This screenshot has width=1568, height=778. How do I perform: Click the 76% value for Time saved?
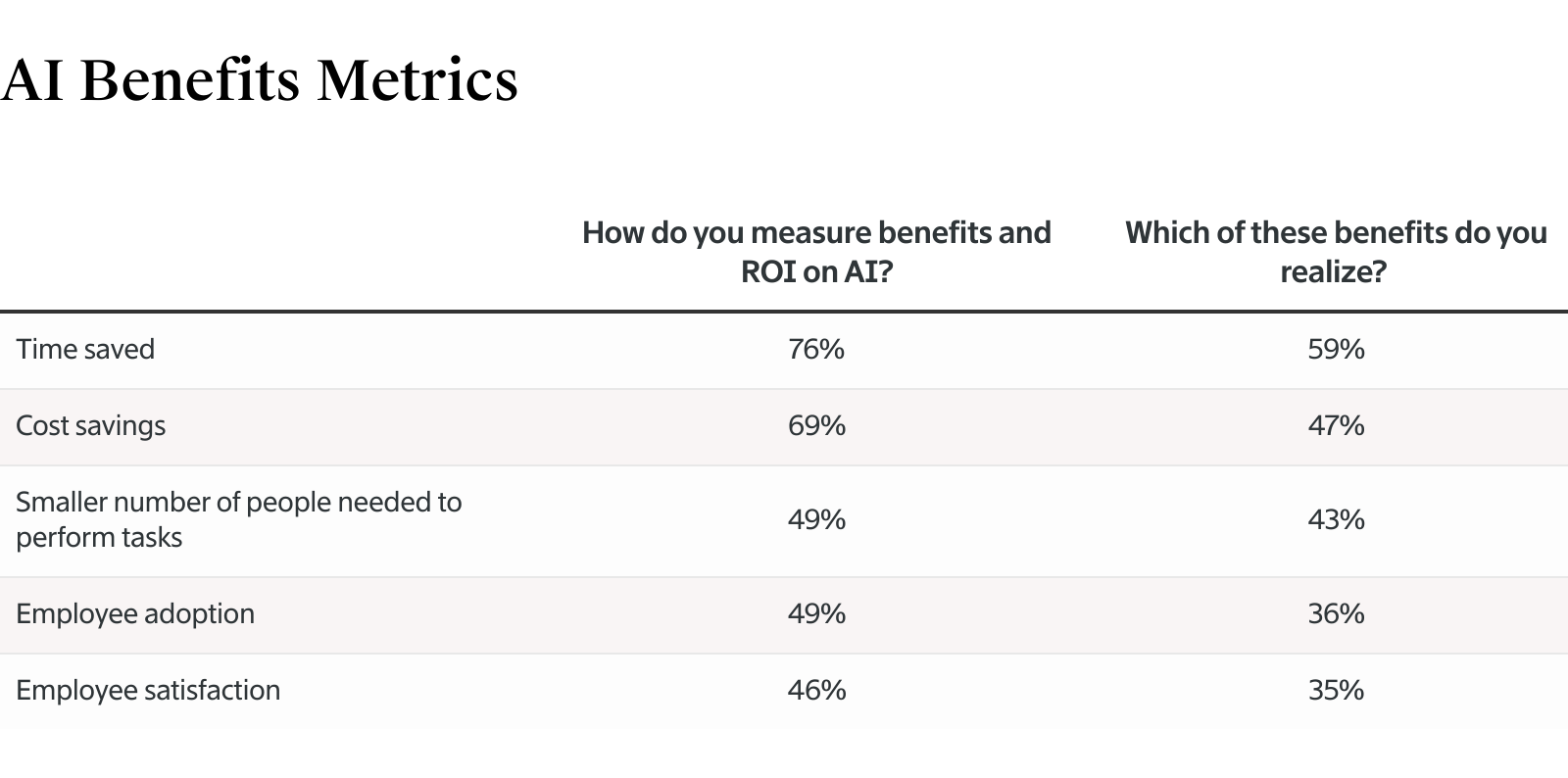(x=816, y=350)
